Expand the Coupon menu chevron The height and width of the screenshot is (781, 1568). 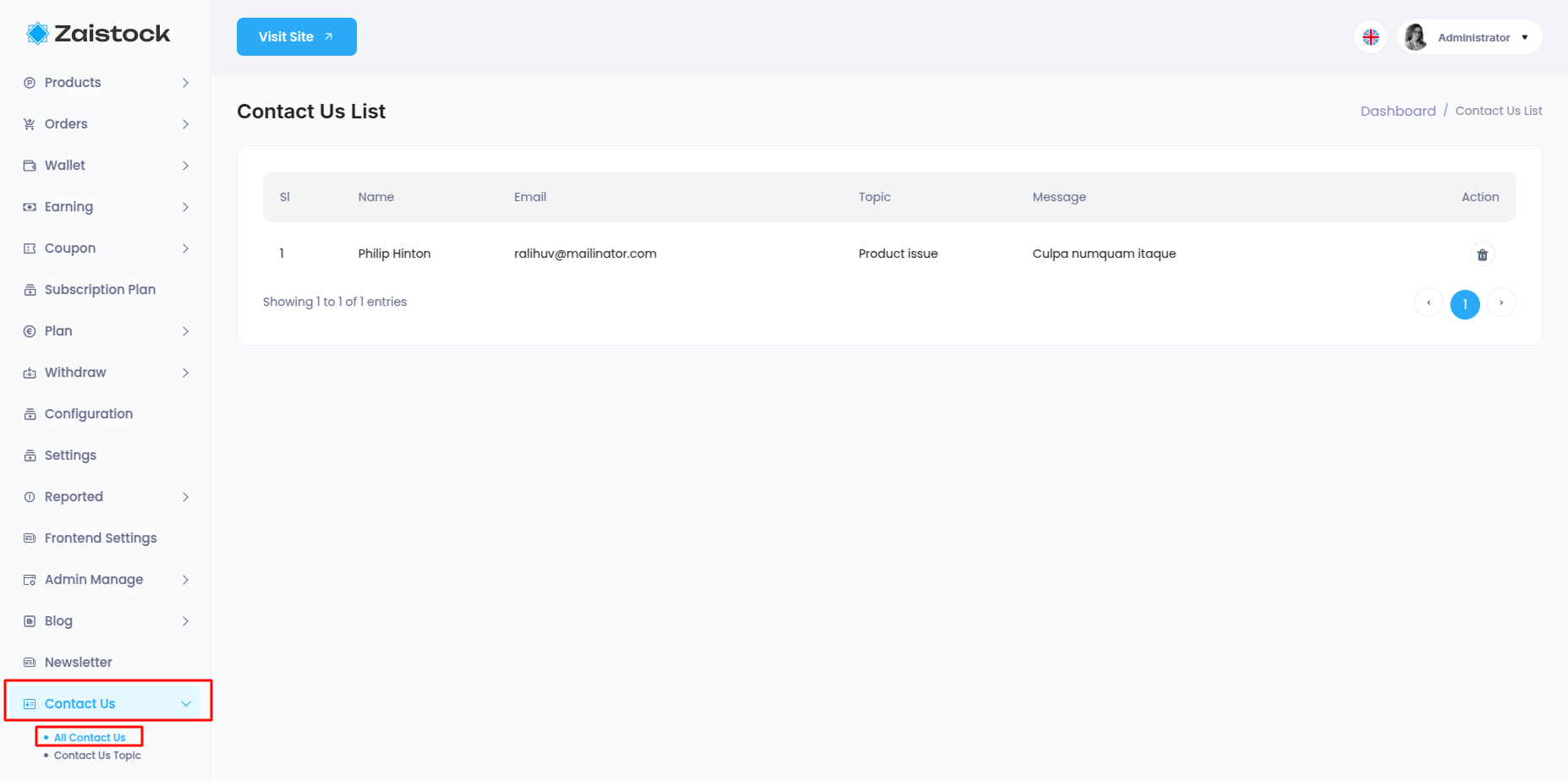tap(185, 248)
